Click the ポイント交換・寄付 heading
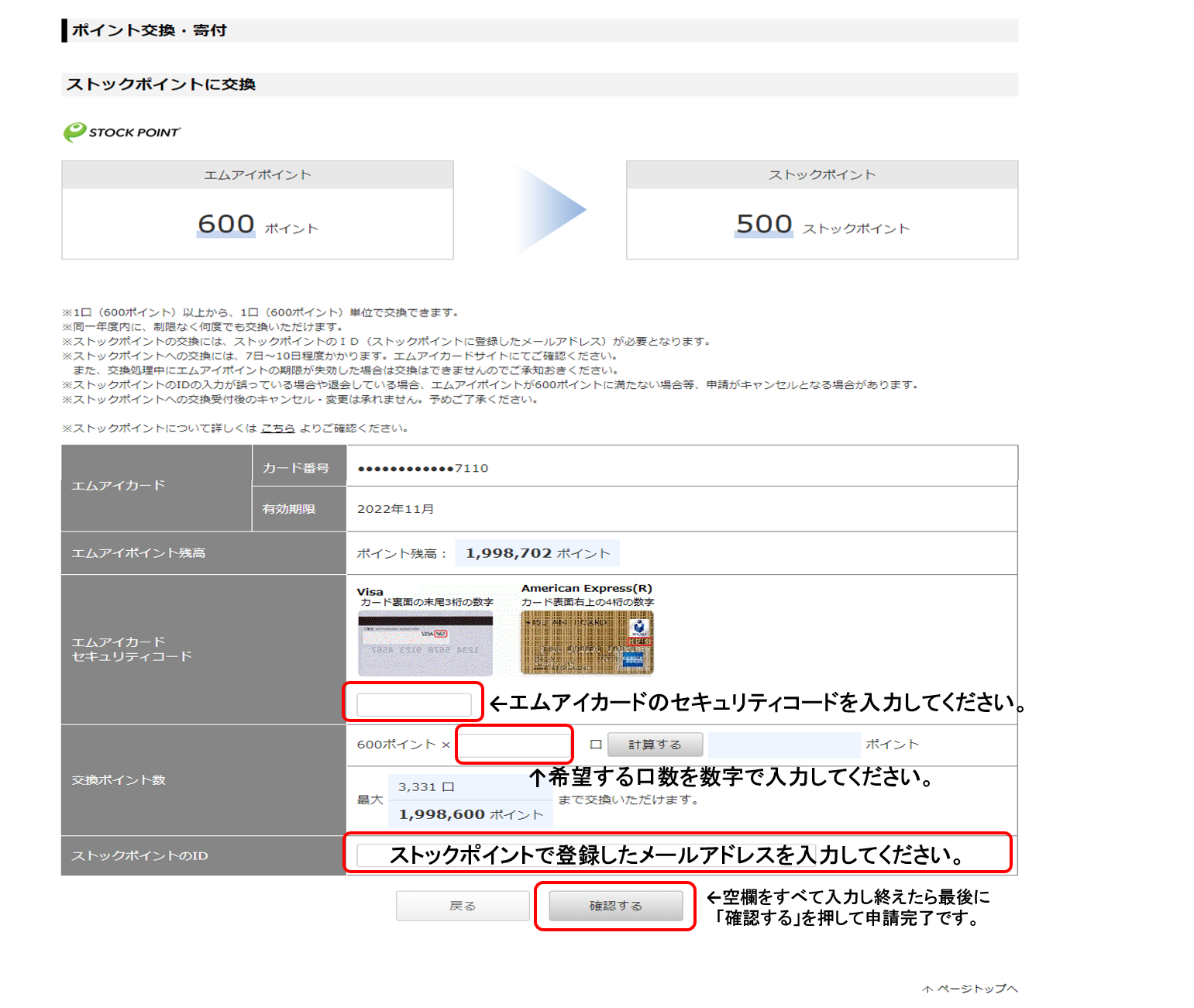The image size is (1194, 1008). click(149, 30)
